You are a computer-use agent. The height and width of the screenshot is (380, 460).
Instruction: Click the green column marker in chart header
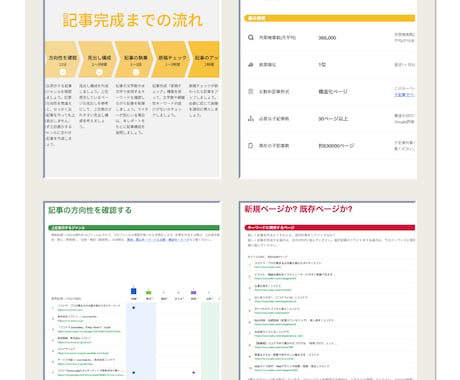pyautogui.click(x=149, y=292)
